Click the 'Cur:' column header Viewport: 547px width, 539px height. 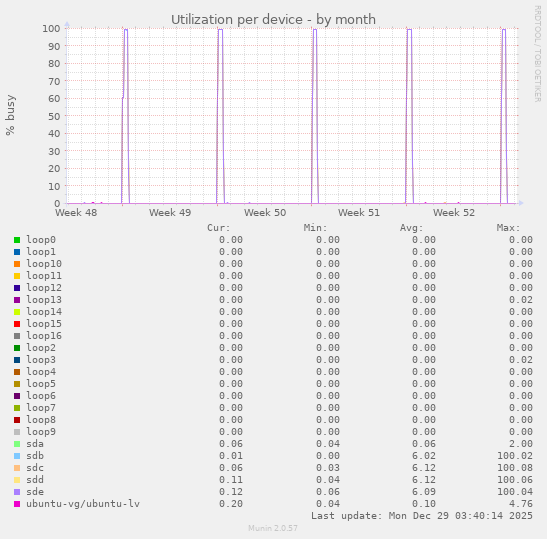[x=219, y=228]
